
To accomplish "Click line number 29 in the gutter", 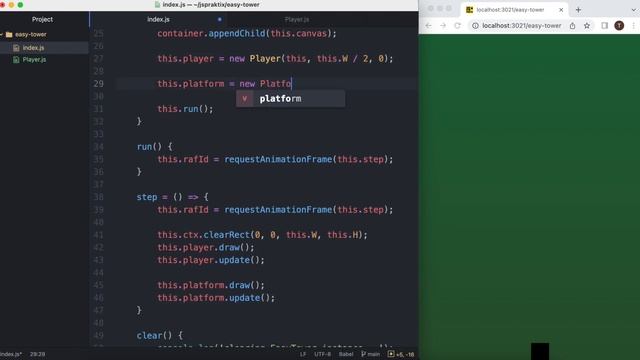I will point(98,84).
